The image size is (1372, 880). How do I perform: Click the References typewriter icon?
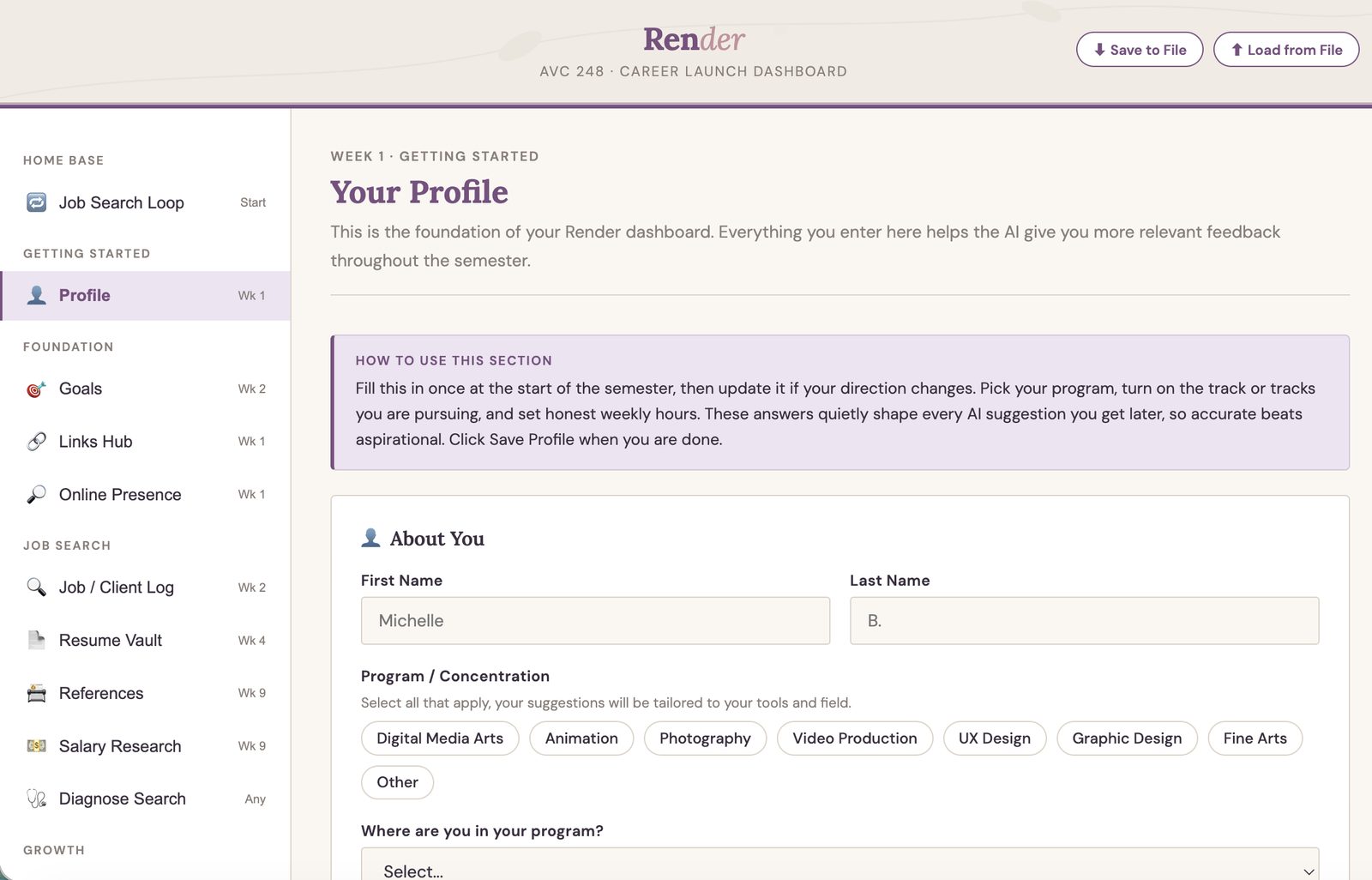point(36,693)
